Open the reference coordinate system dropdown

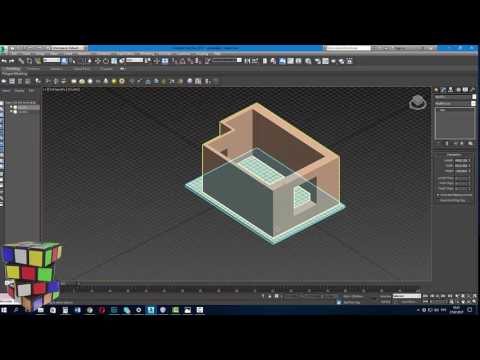[x=135, y=60]
